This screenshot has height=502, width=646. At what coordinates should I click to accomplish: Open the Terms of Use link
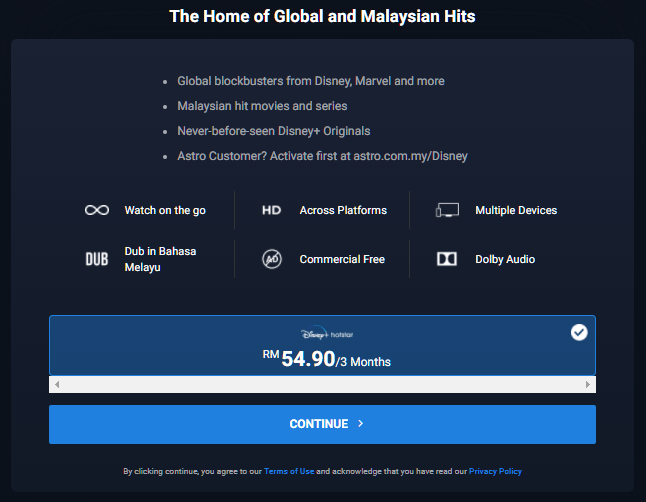[289, 471]
